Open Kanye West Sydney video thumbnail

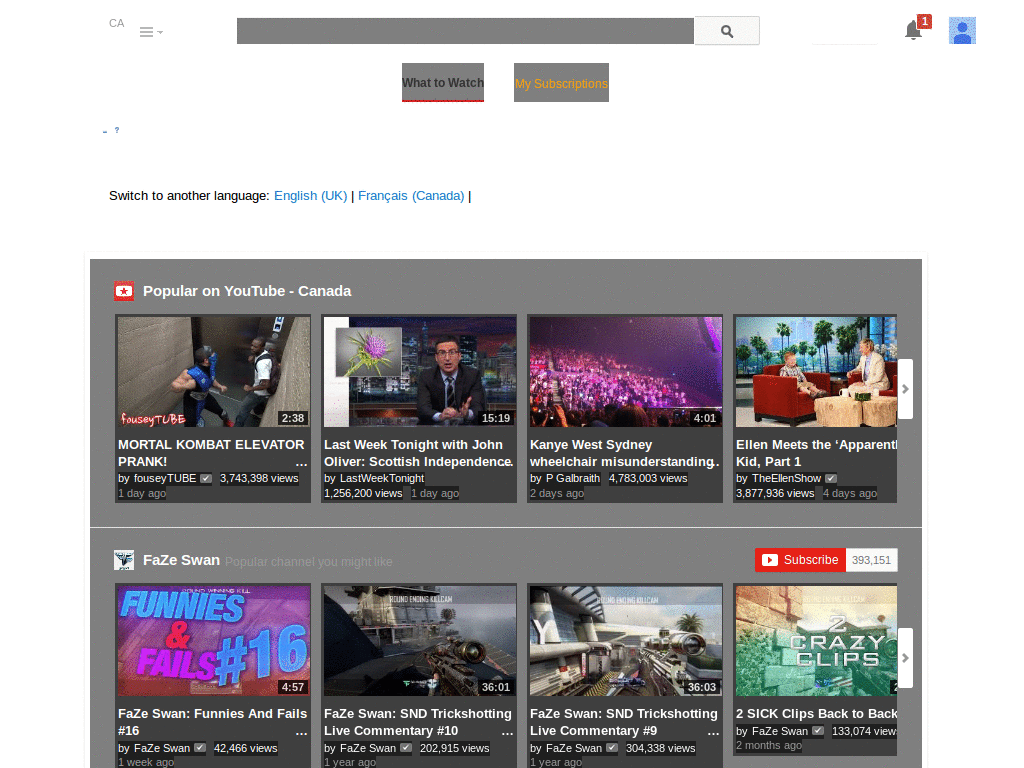[626, 372]
